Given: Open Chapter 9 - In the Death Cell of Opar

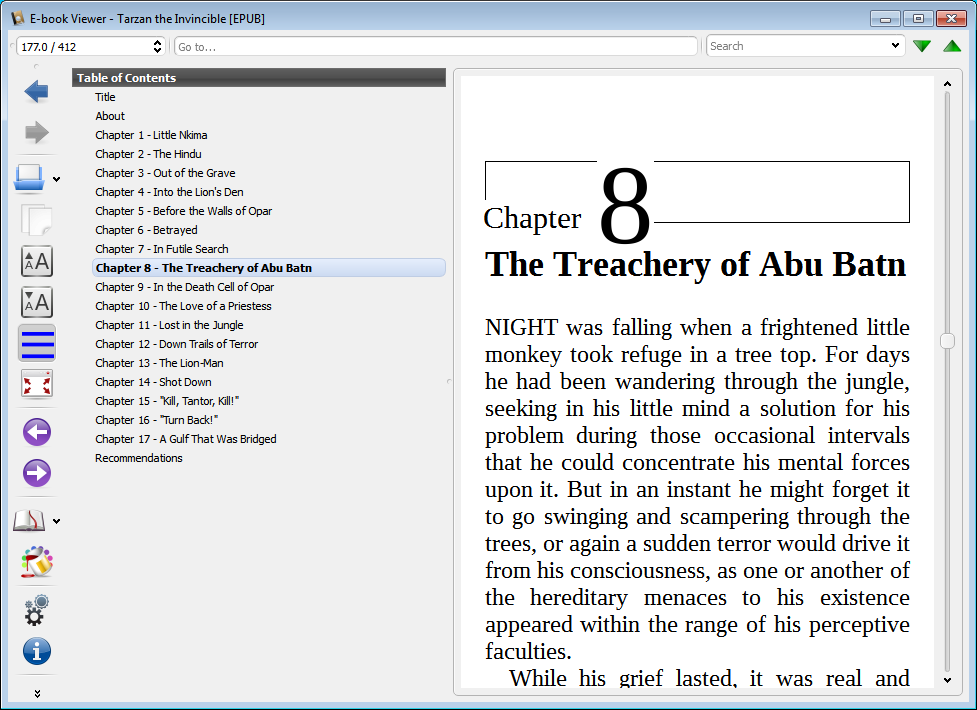Looking at the screenshot, I should point(184,287).
